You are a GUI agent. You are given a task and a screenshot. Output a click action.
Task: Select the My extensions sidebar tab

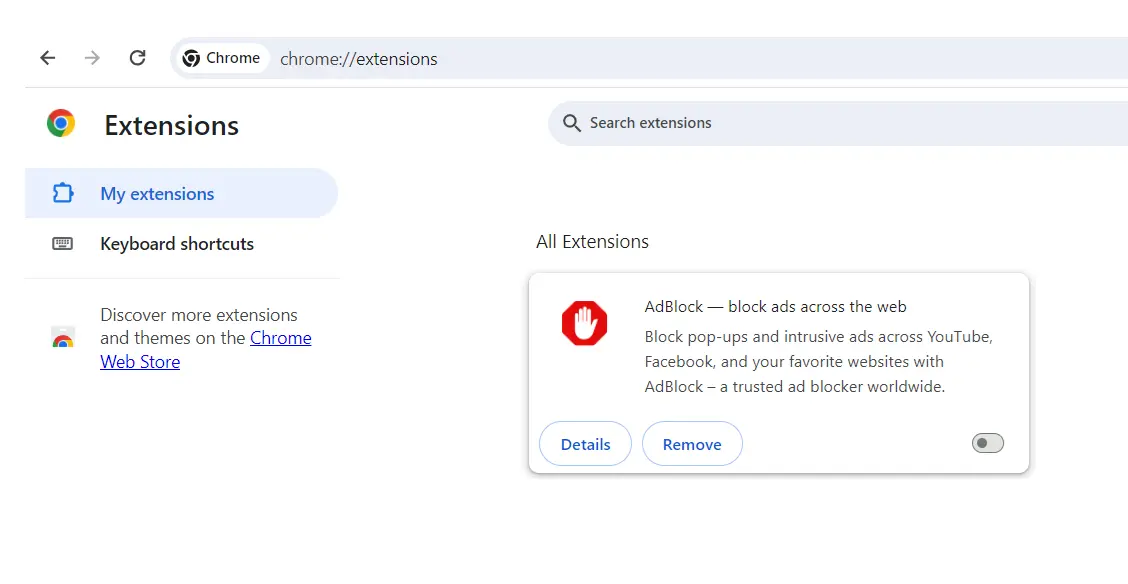click(157, 194)
